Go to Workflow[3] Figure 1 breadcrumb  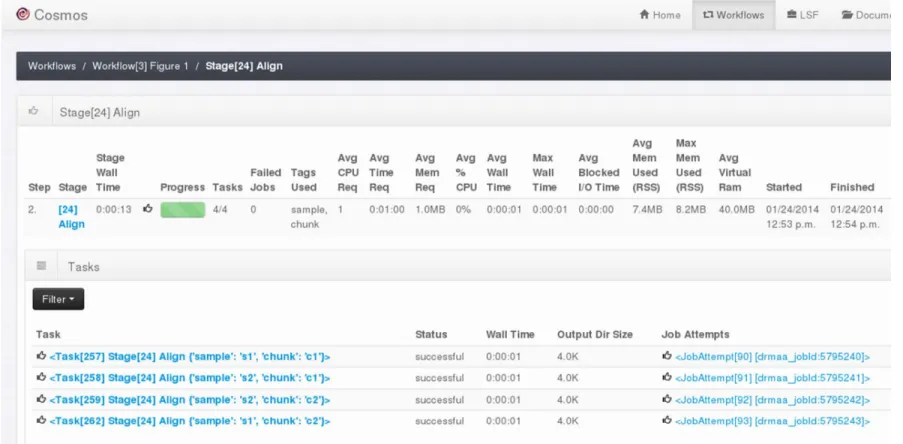click(141, 66)
